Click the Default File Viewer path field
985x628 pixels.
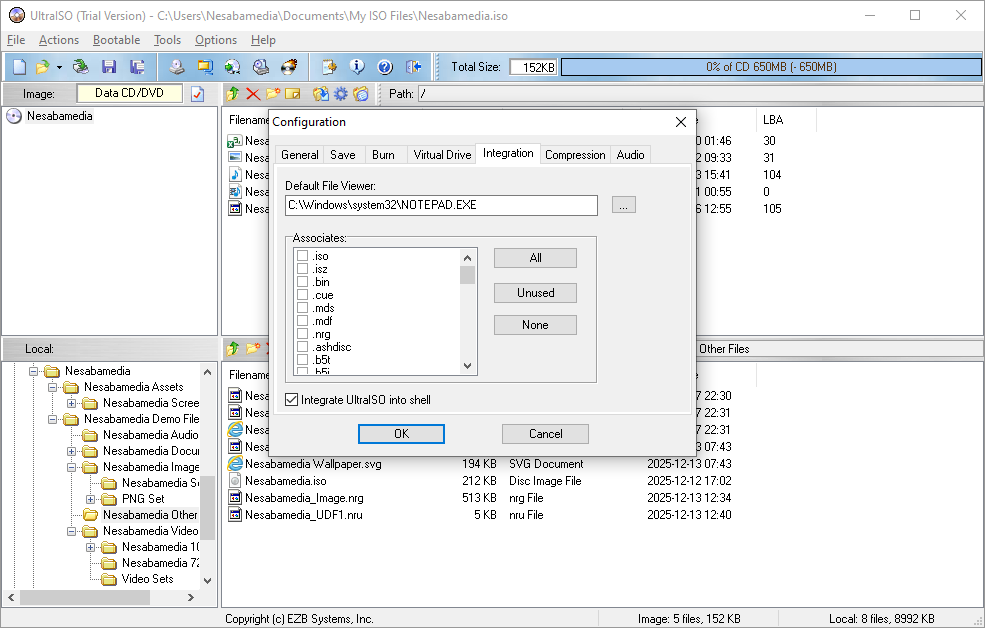pyautogui.click(x=441, y=205)
